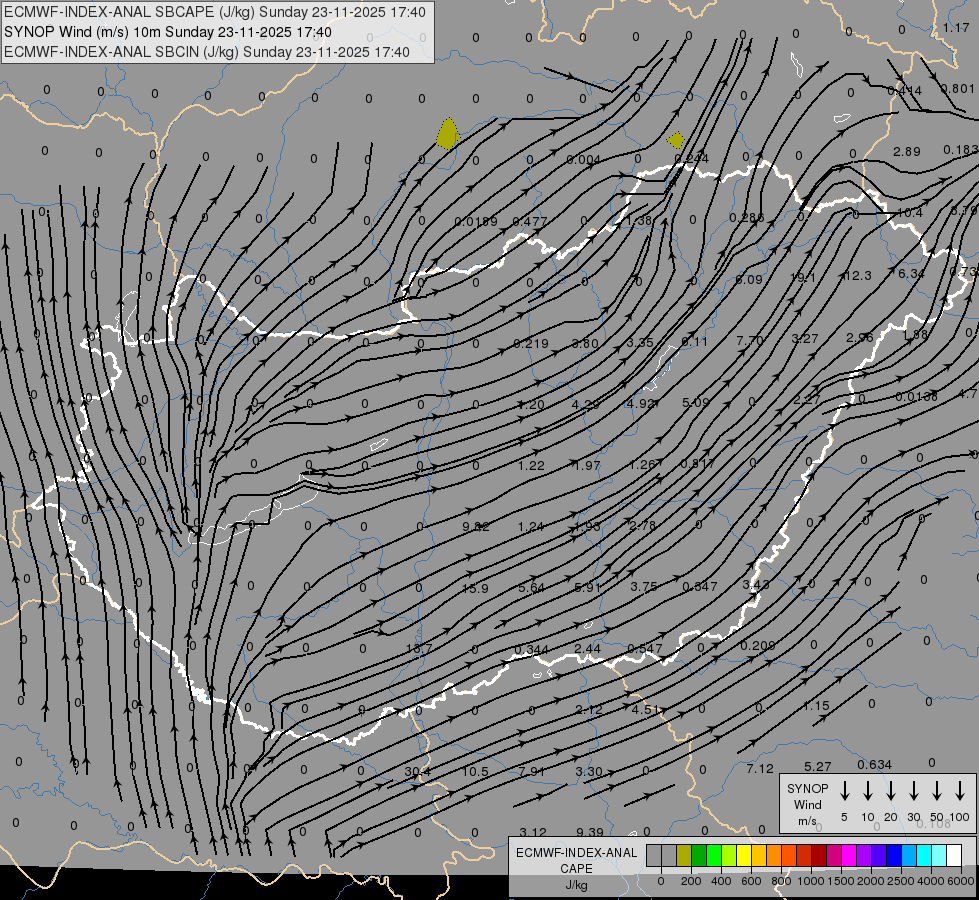Pick the dark red CAPE colorbar swatch
979x900 pixels.
point(819,855)
